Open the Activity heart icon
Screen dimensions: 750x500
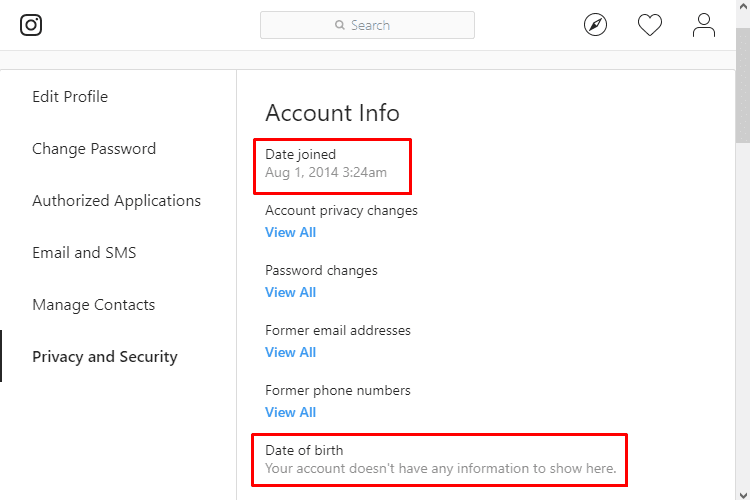point(650,25)
